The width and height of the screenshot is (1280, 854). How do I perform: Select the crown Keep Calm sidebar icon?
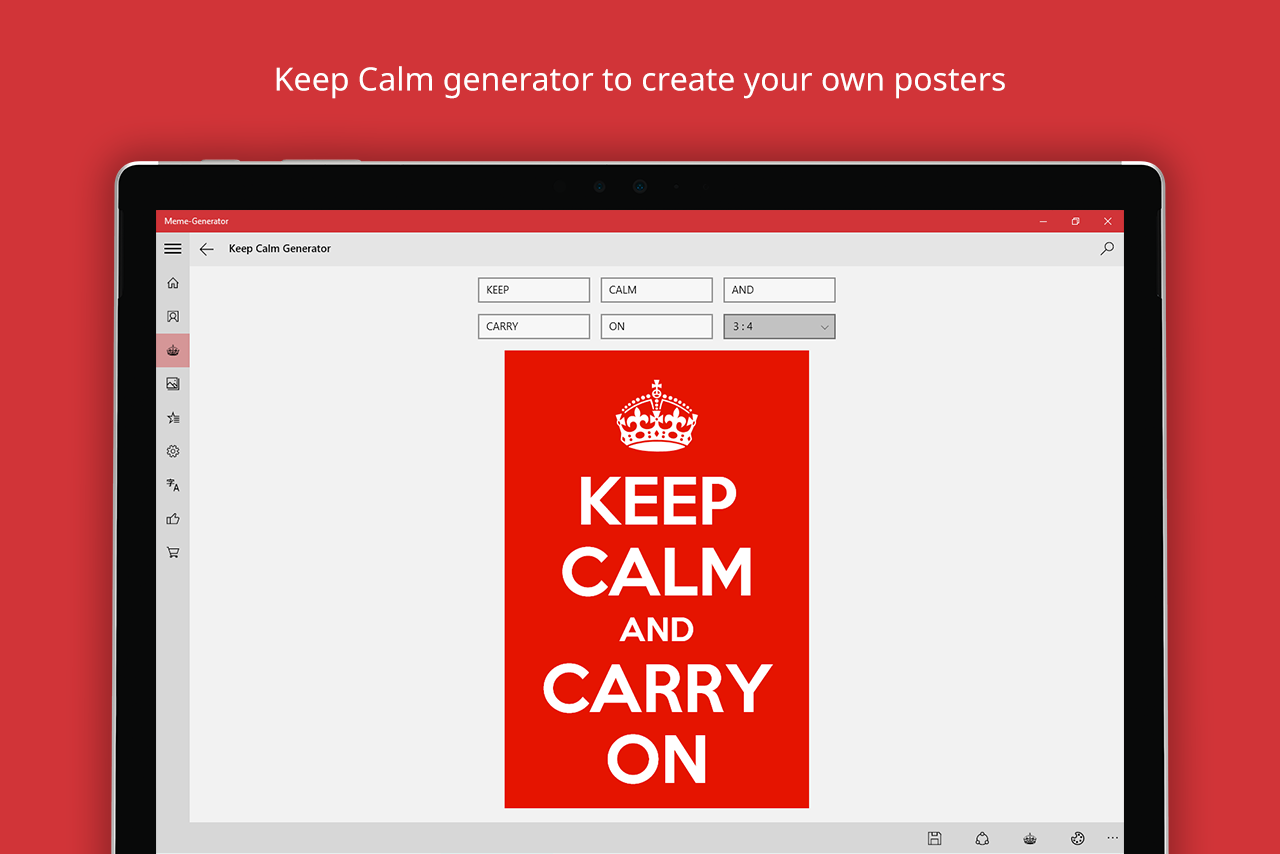point(173,350)
